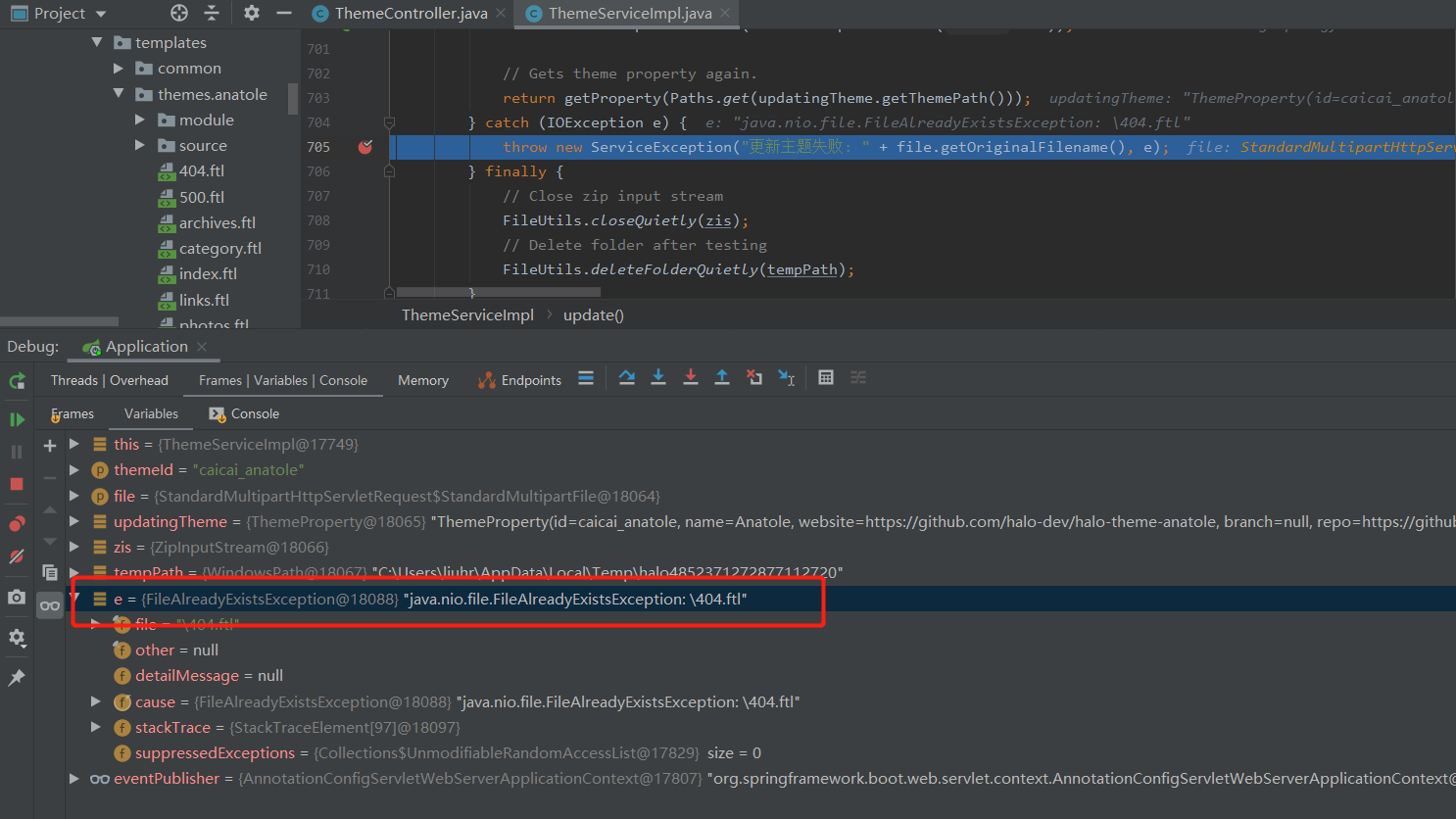Take a thread dump with the camera icon
This screenshot has height=819, width=1456.
tap(17, 597)
